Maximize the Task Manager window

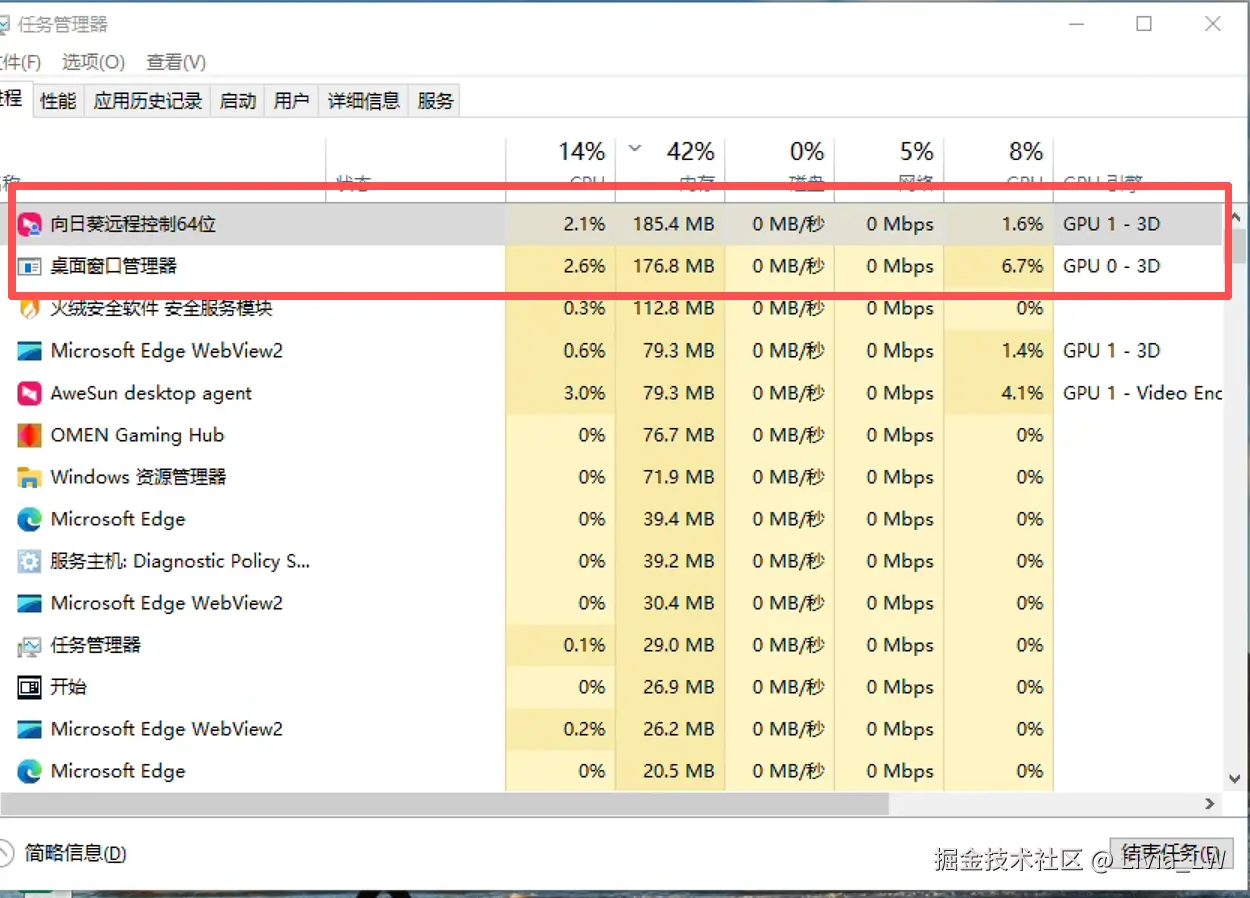click(x=1144, y=24)
